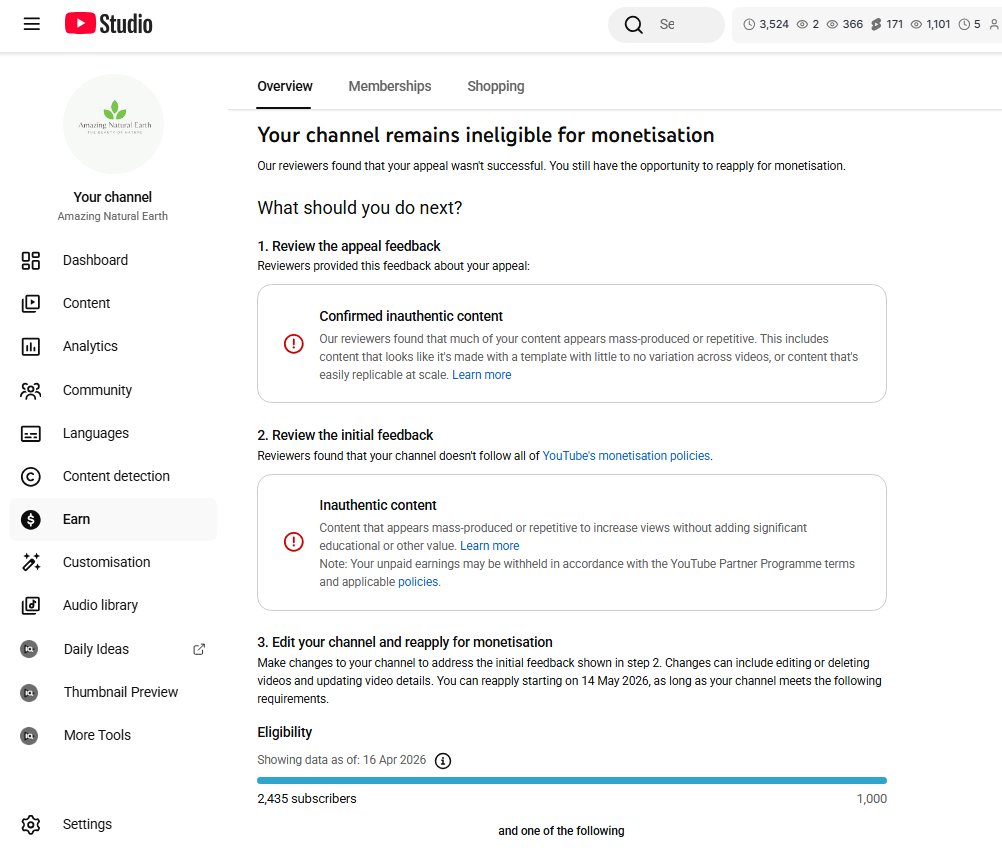Click the Dashboard grid icon

[31, 260]
